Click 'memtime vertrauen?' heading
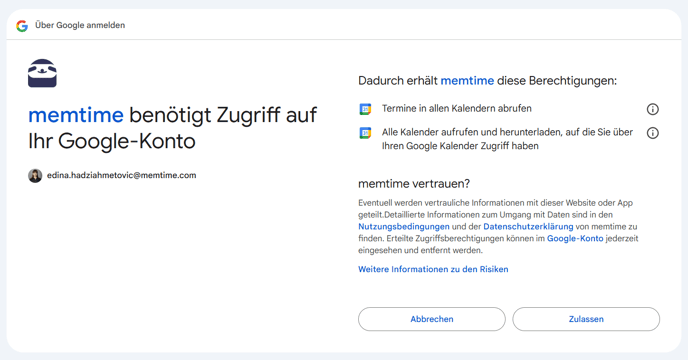 (x=414, y=184)
